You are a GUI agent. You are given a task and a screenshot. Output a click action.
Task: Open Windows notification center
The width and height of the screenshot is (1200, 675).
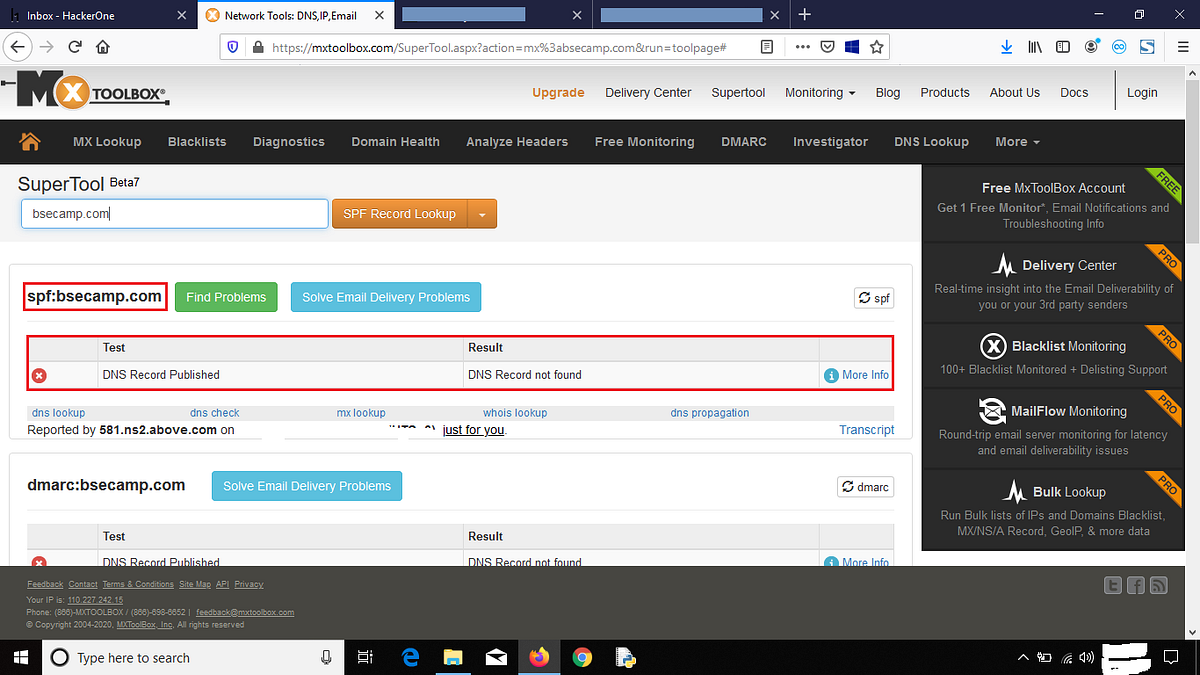click(x=1171, y=657)
